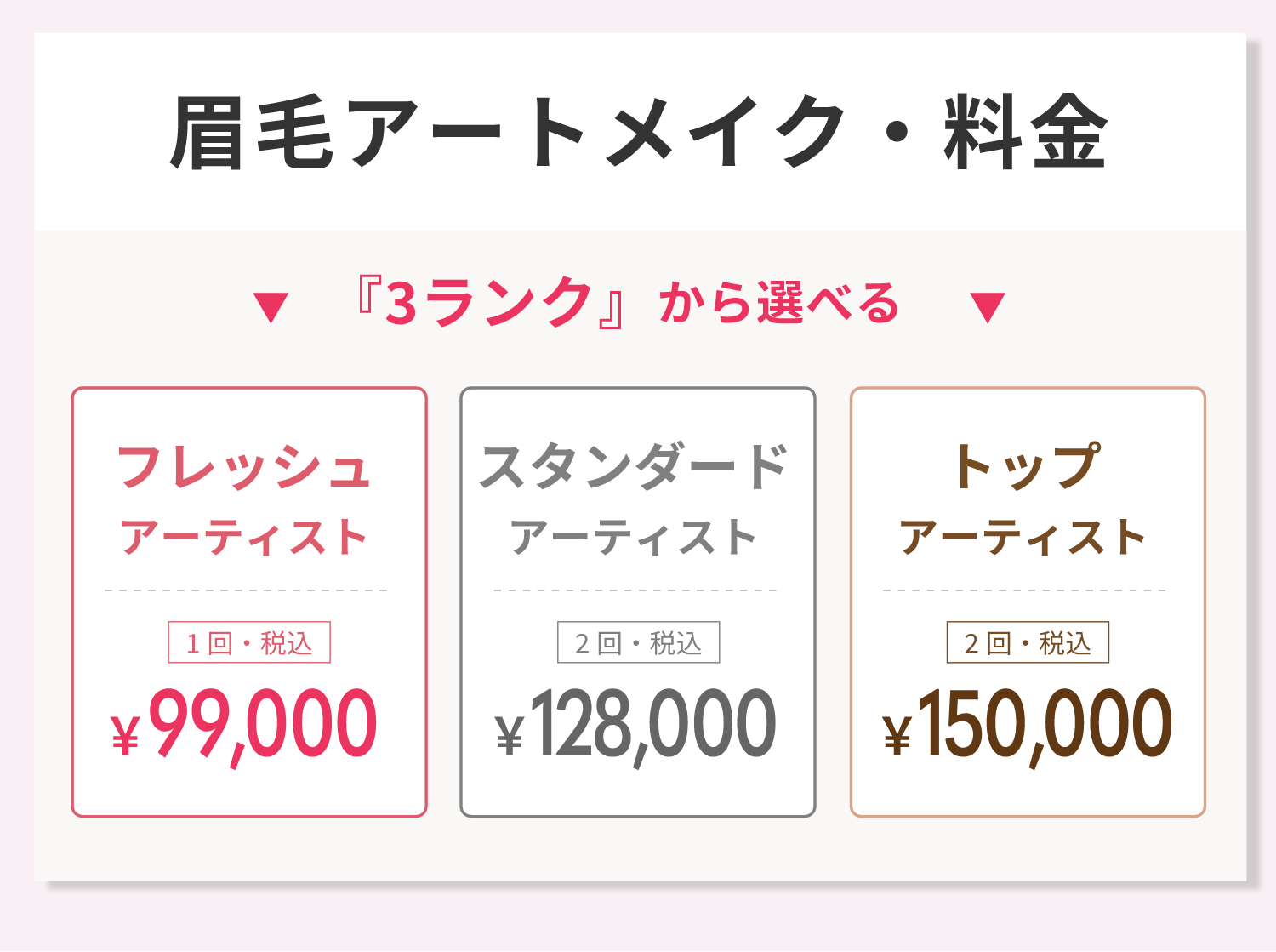1276x952 pixels.
Task: Click the yen symbol before 150,000
Action: pos(897,735)
